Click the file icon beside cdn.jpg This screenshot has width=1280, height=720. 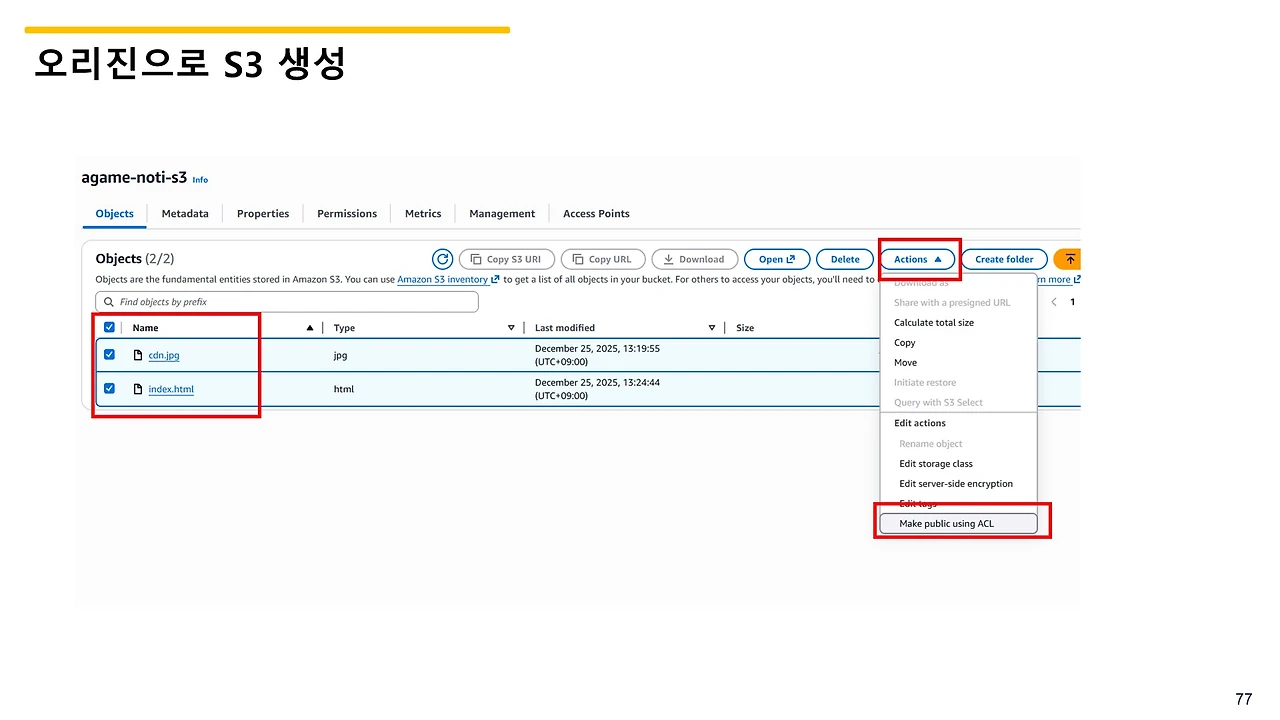coord(138,355)
